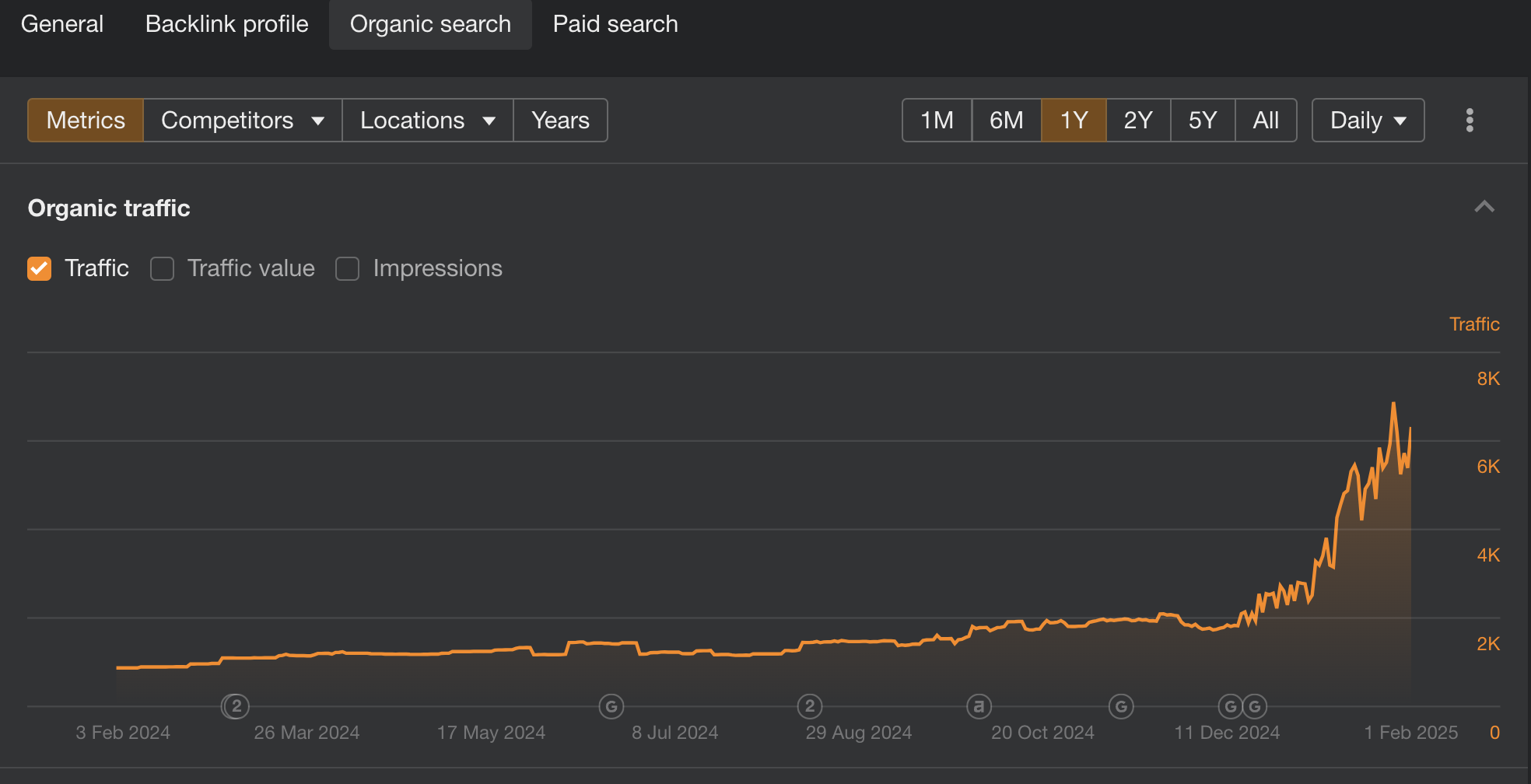Click the left Google marker above 11 Dec 2024
The width and height of the screenshot is (1531, 784).
(x=1230, y=706)
